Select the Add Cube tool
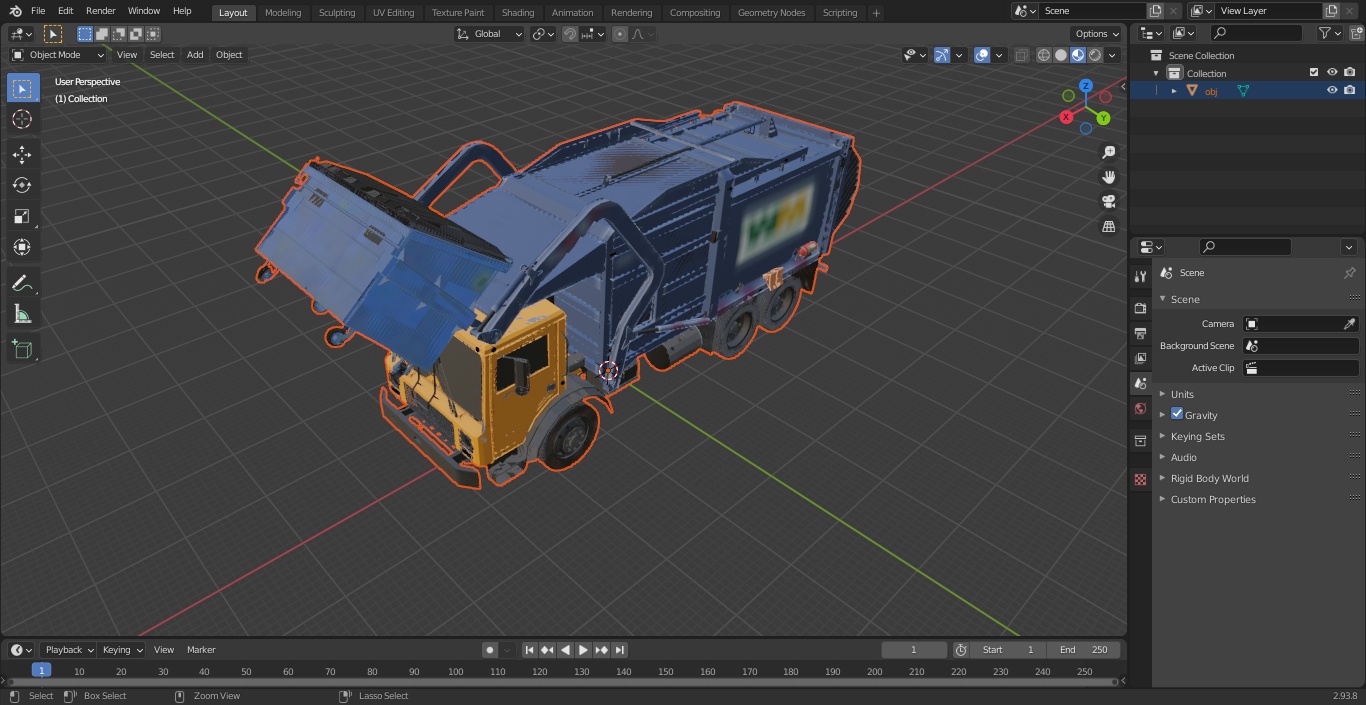This screenshot has height=705, width=1366. 22,350
